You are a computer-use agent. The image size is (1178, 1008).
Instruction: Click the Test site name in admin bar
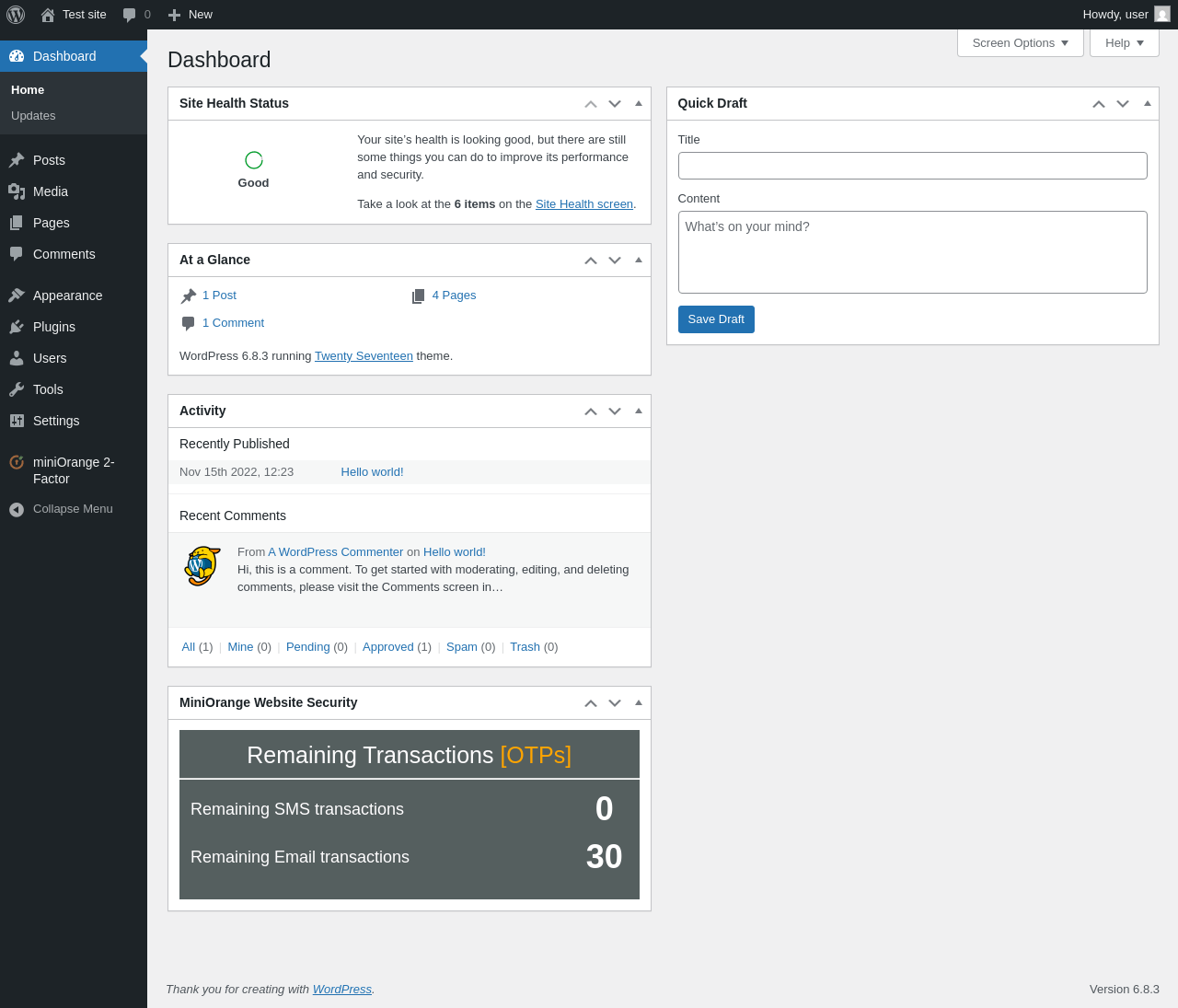pyautogui.click(x=85, y=15)
